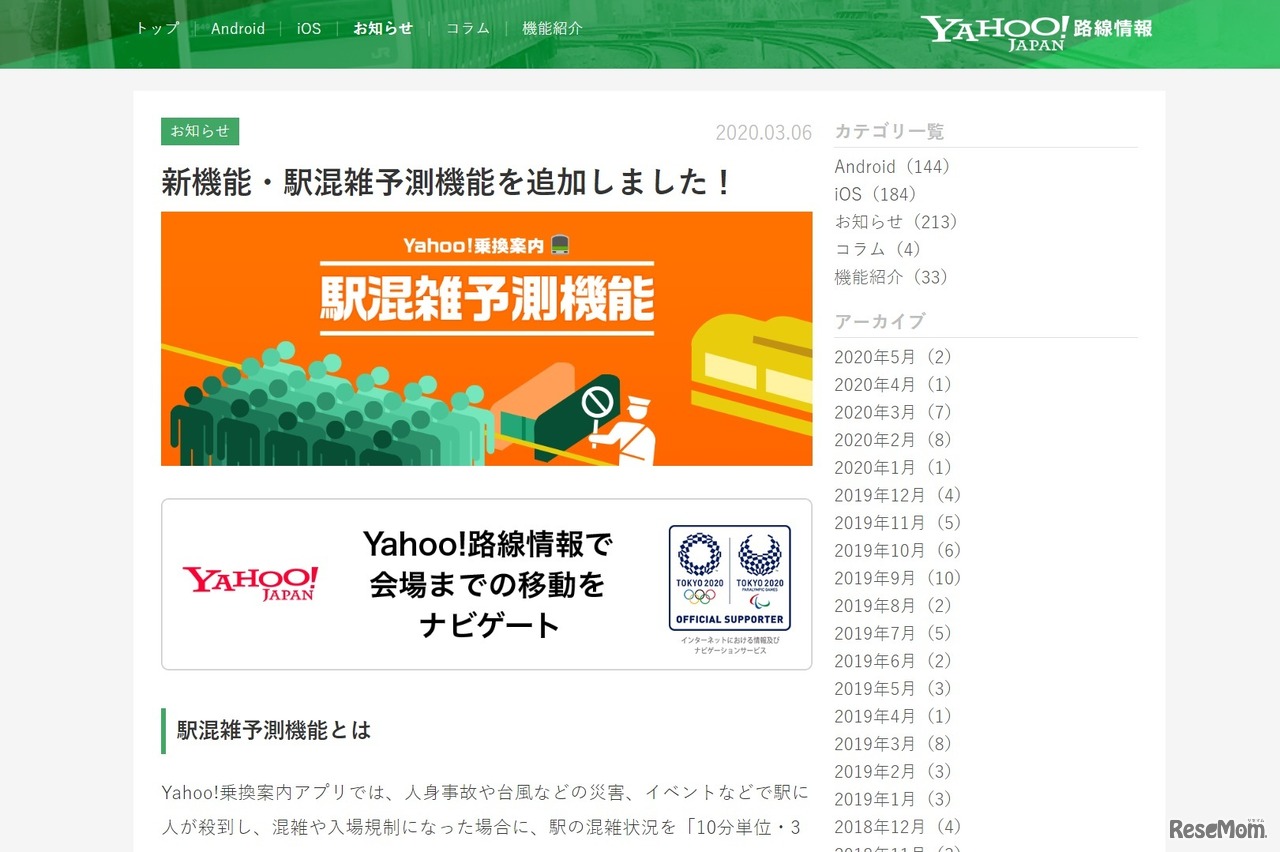
Task: Open the 2020年2月（8）archive
Action: pos(894,440)
